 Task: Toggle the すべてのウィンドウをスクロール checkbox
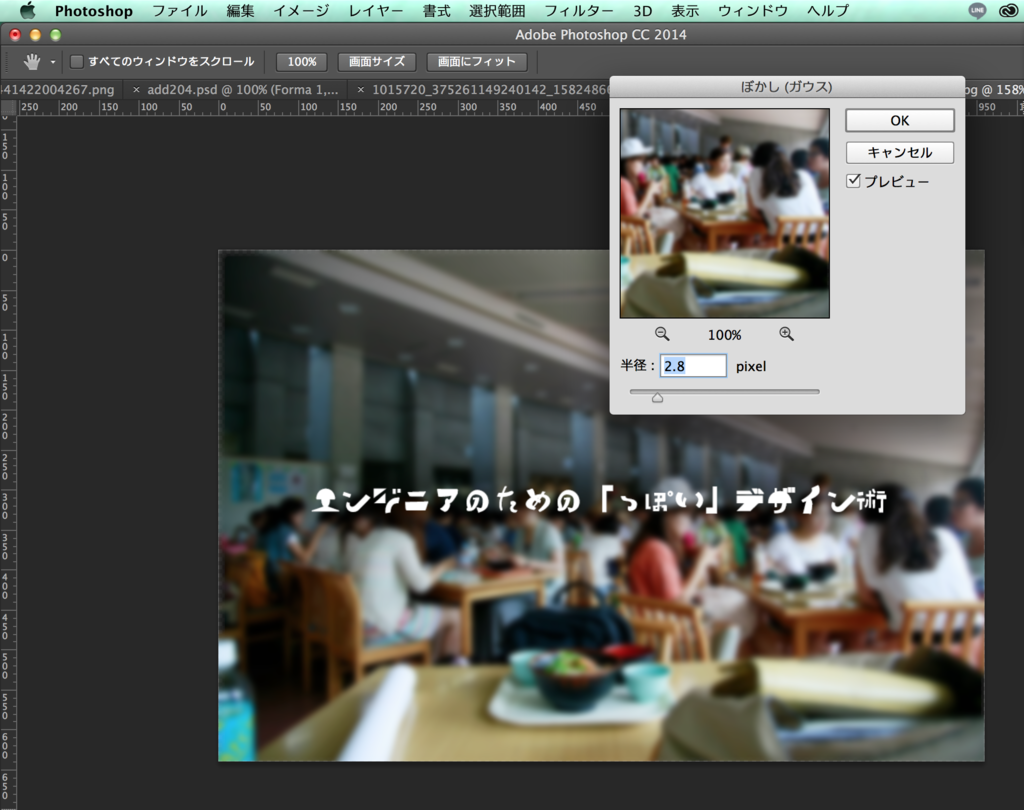coord(77,62)
